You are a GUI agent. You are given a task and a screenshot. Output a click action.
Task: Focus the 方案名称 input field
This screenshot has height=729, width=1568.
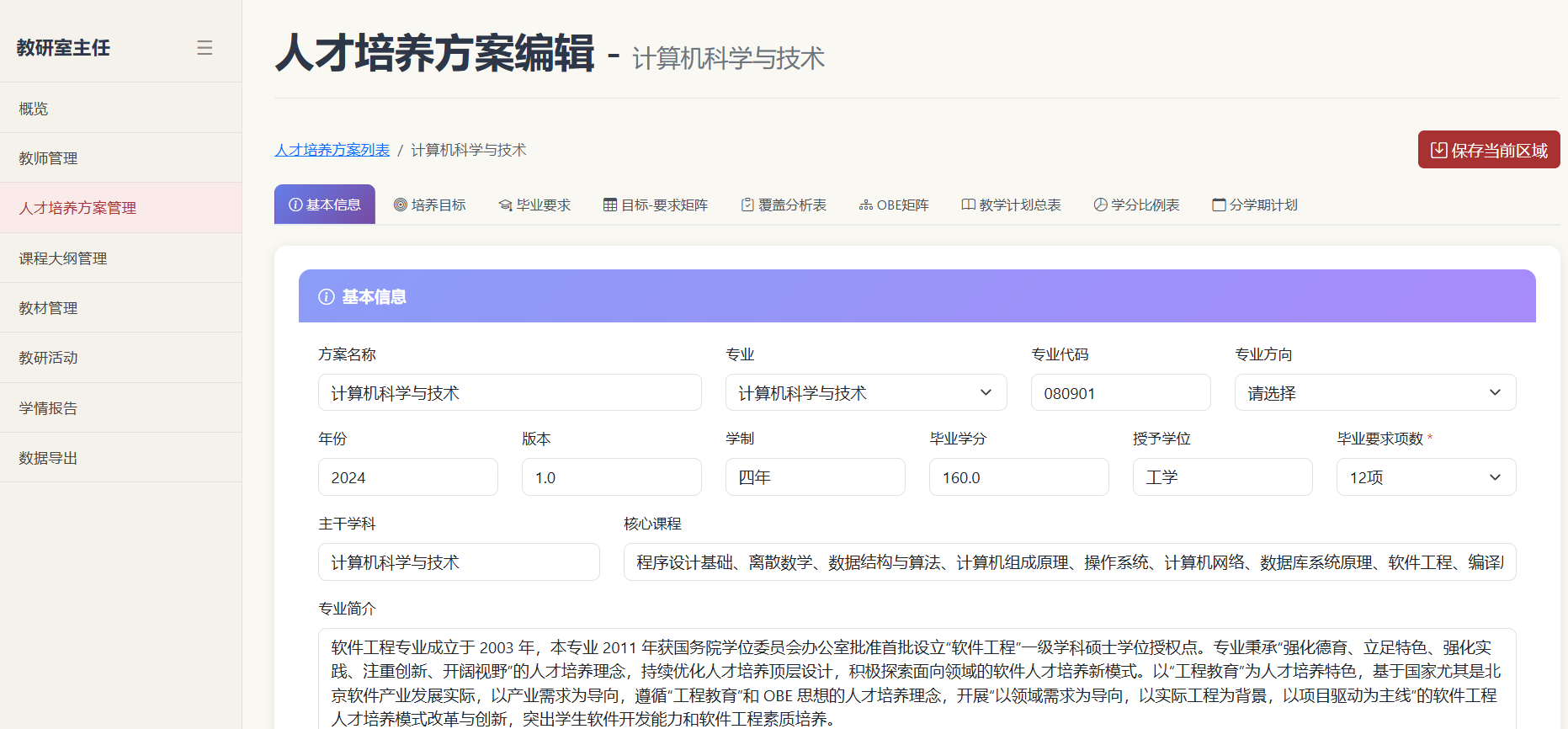[x=510, y=392]
